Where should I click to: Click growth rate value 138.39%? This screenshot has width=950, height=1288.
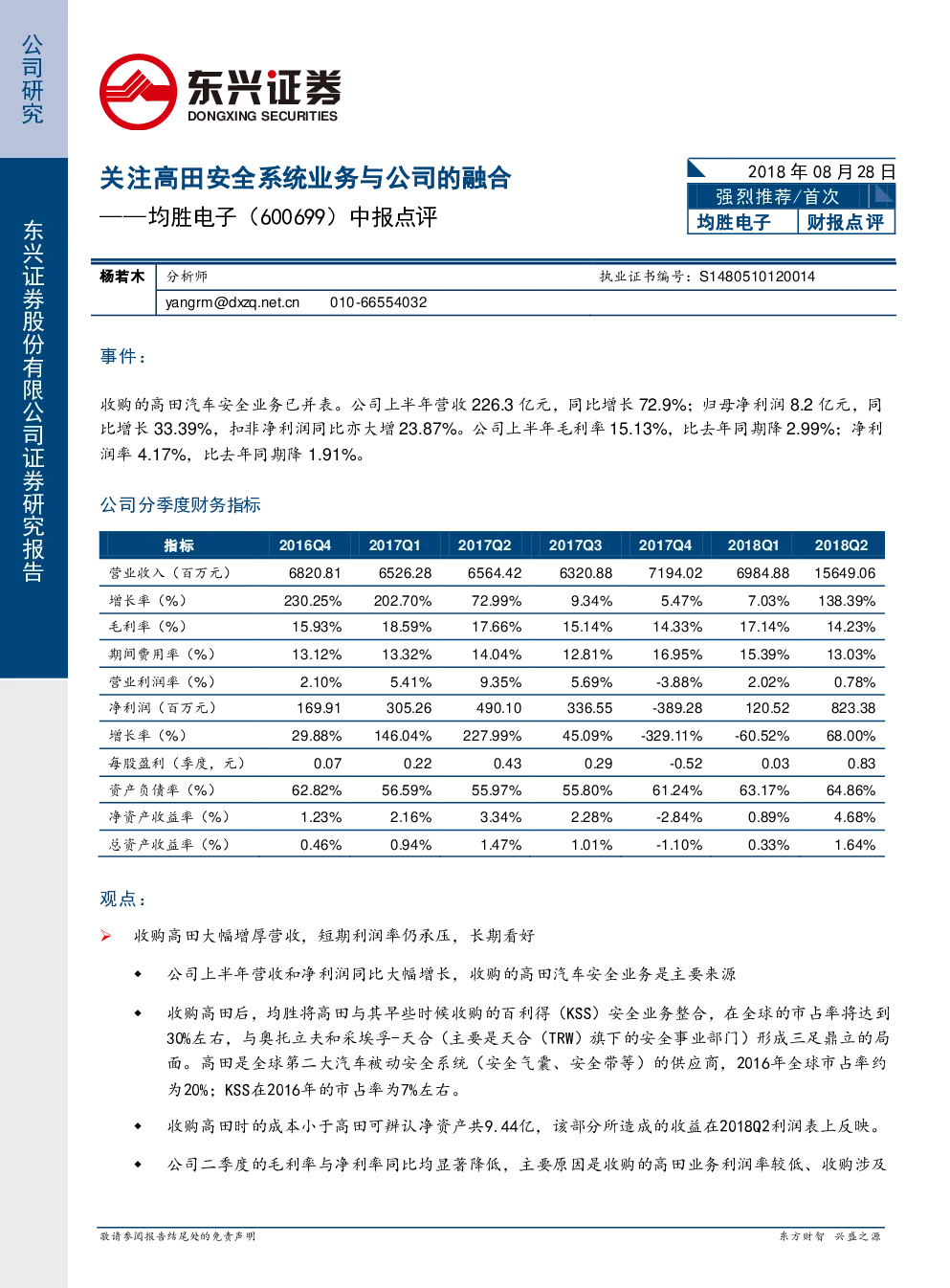tap(847, 601)
